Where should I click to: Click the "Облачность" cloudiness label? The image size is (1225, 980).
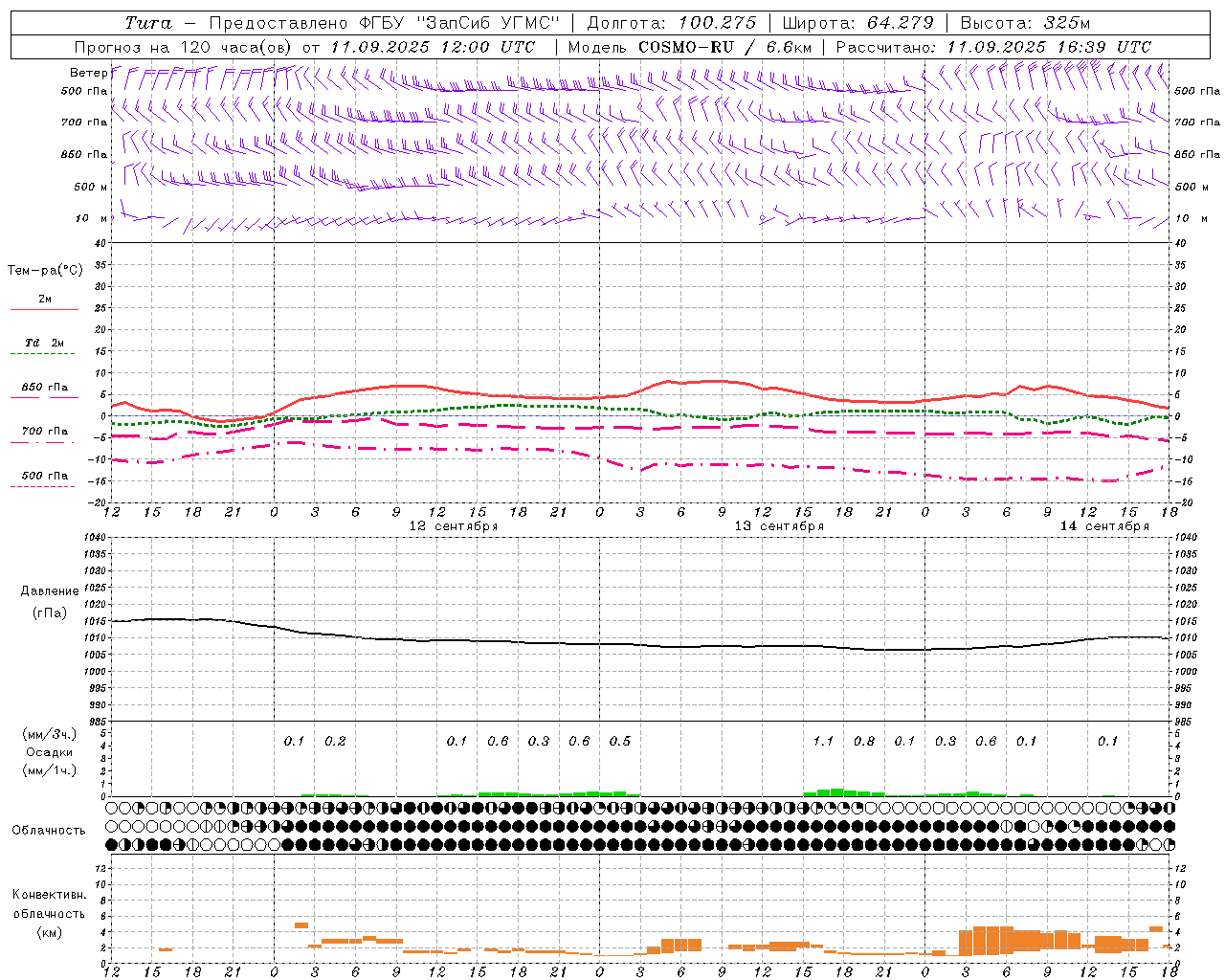pyautogui.click(x=49, y=831)
